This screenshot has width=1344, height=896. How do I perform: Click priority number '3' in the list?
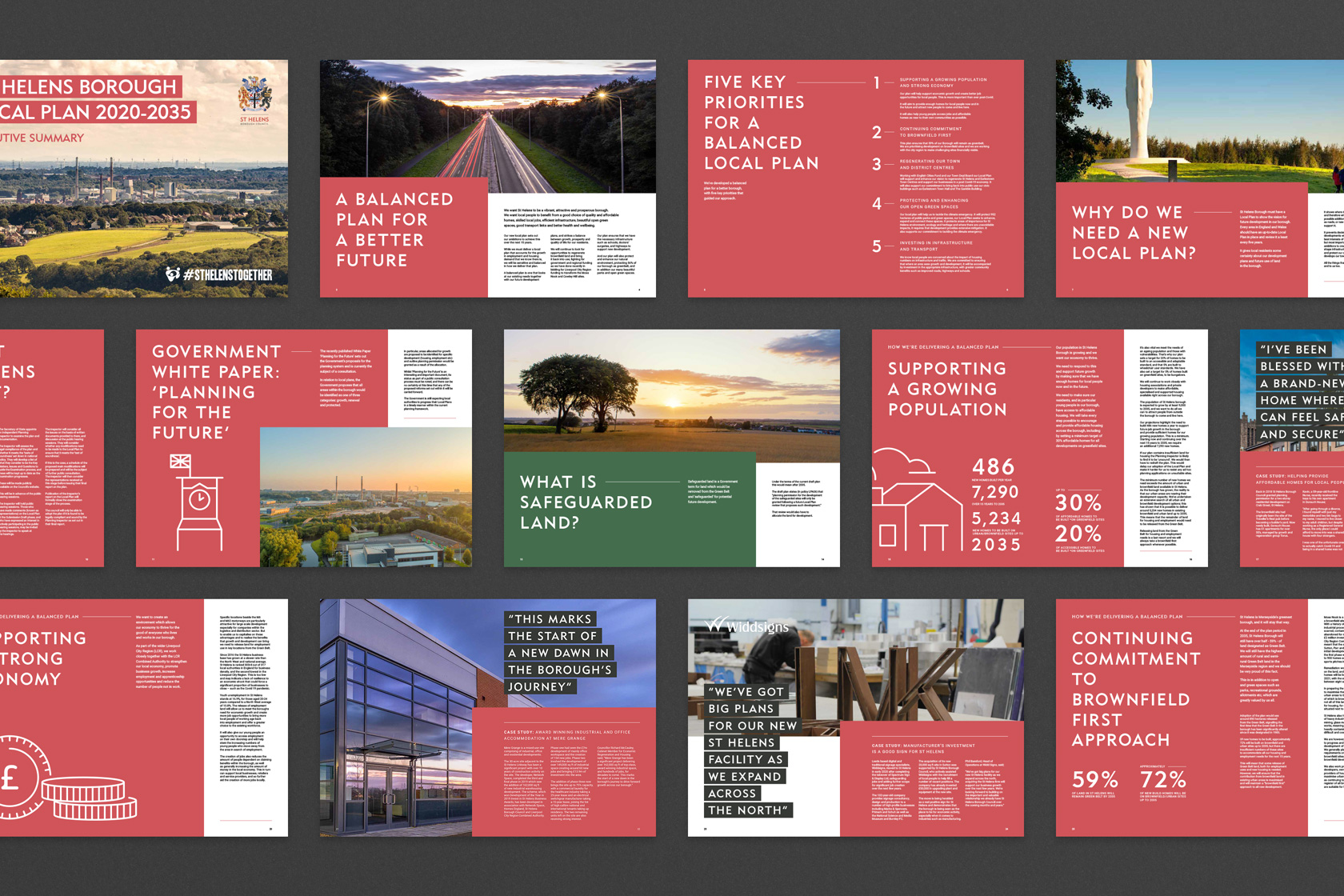(877, 165)
